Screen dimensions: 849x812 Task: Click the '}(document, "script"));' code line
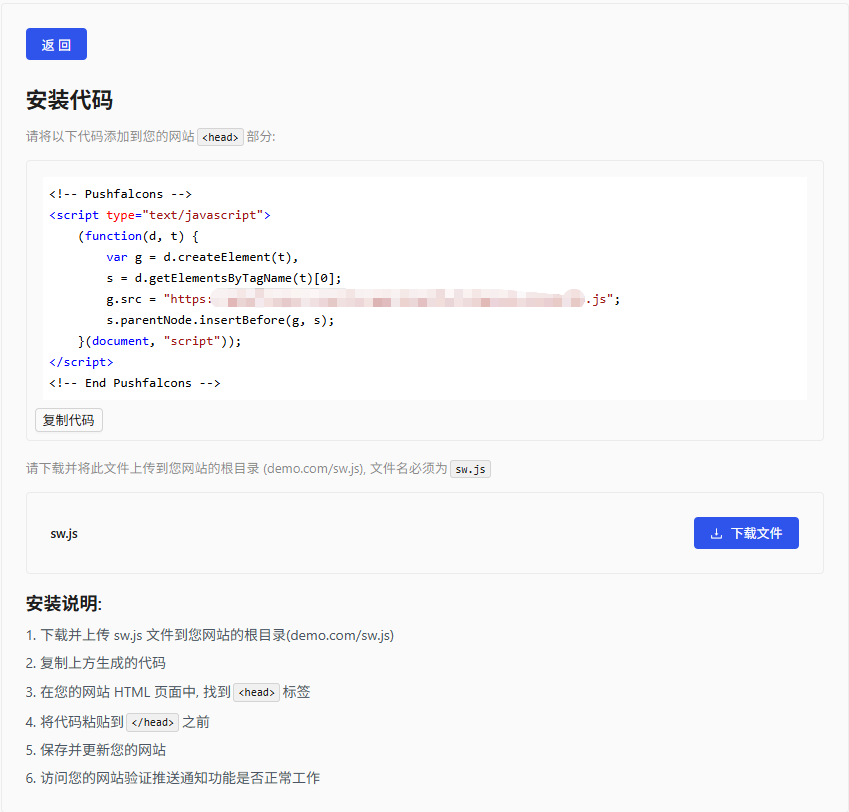159,341
